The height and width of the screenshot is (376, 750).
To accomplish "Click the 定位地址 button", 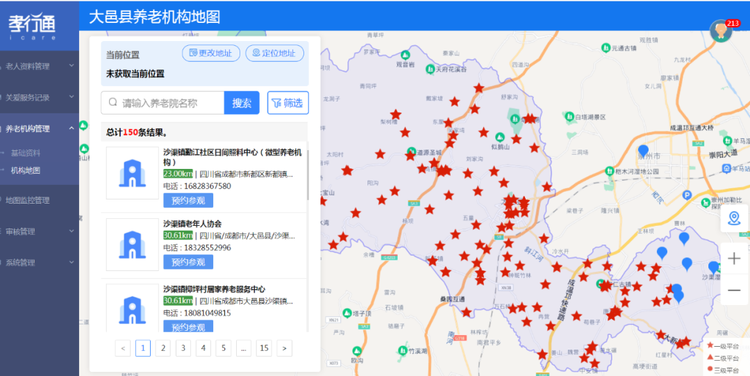I will coord(275,53).
